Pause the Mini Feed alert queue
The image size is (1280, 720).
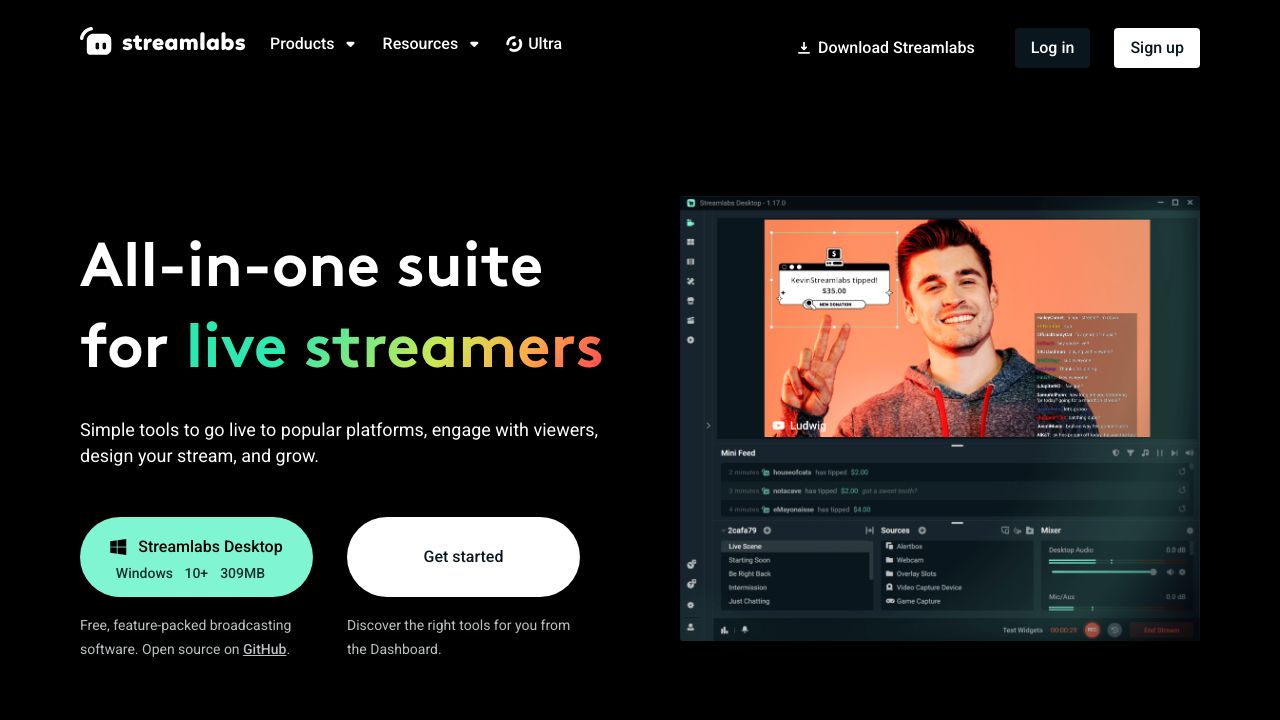click(x=1160, y=453)
